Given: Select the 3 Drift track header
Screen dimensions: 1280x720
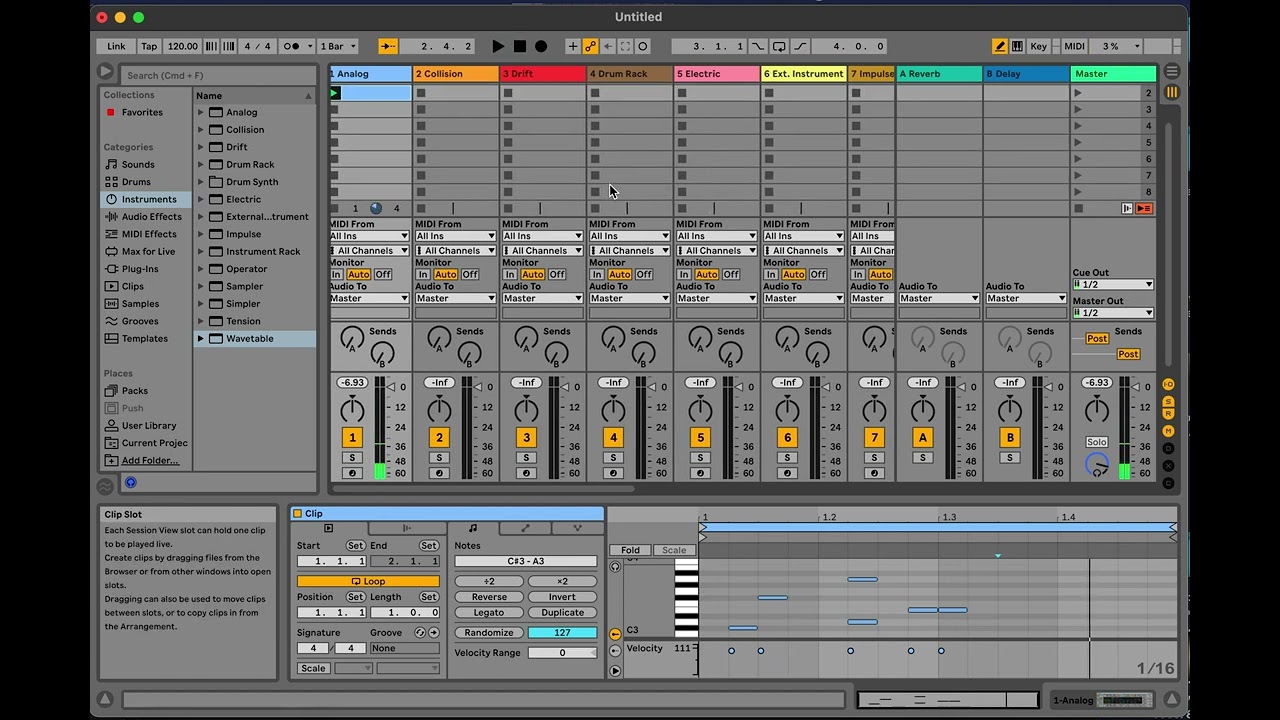Looking at the screenshot, I should point(543,73).
